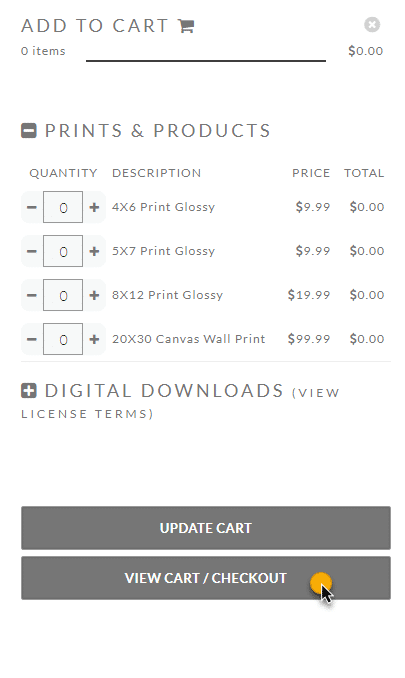Focus the 8X12 Print quantity field

(63, 295)
